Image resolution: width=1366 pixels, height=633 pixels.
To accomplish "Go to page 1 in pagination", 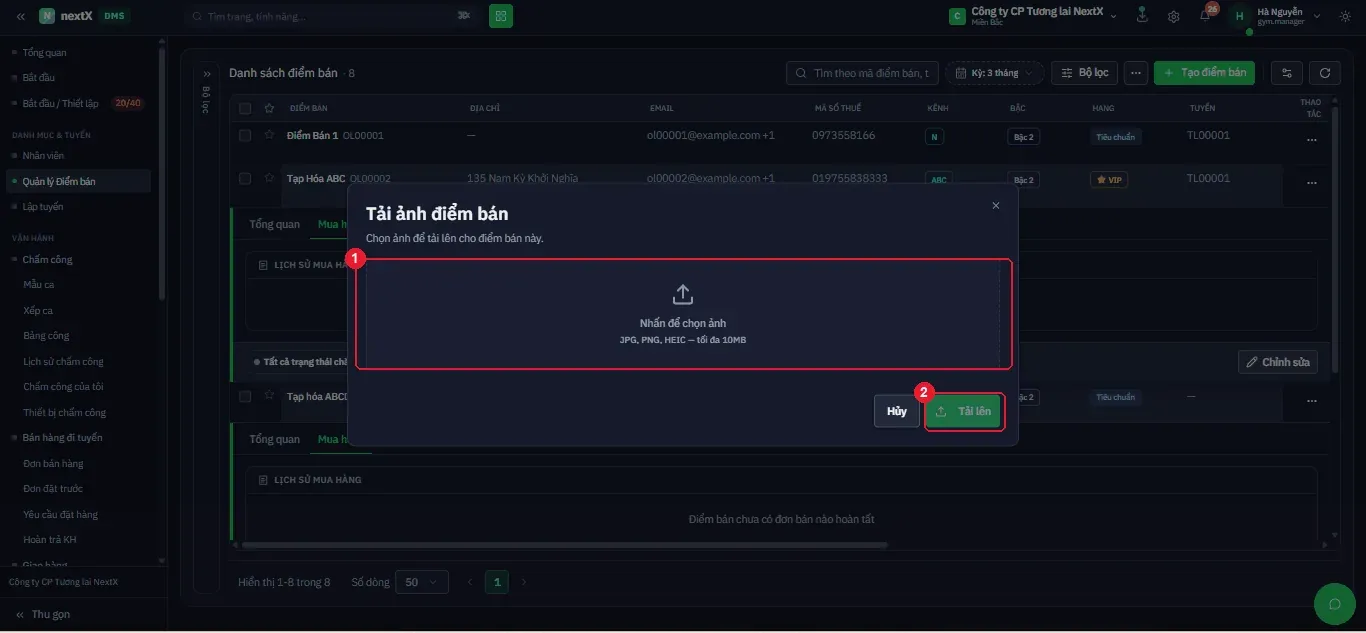I will click(x=497, y=582).
